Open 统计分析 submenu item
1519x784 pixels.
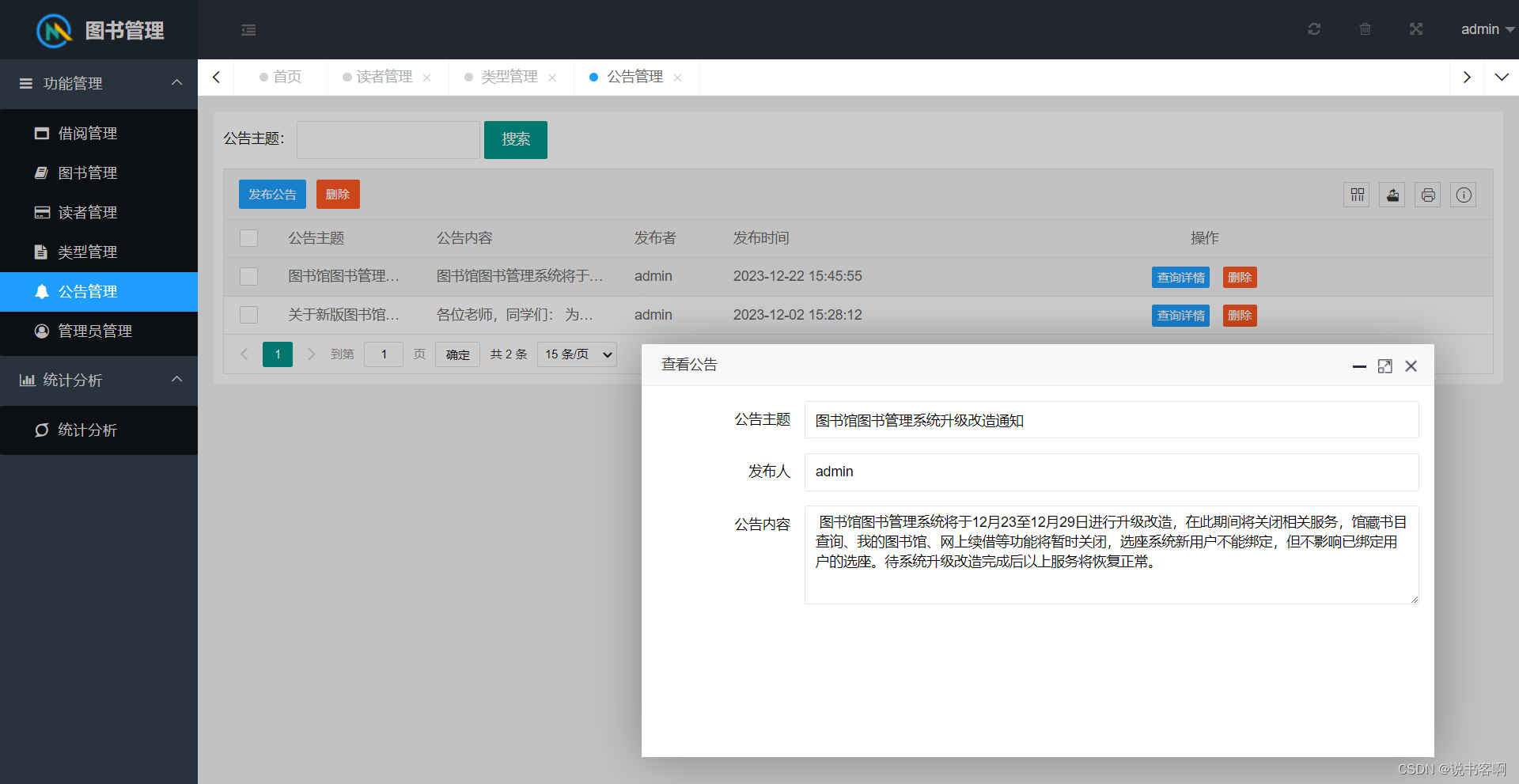tap(99, 430)
